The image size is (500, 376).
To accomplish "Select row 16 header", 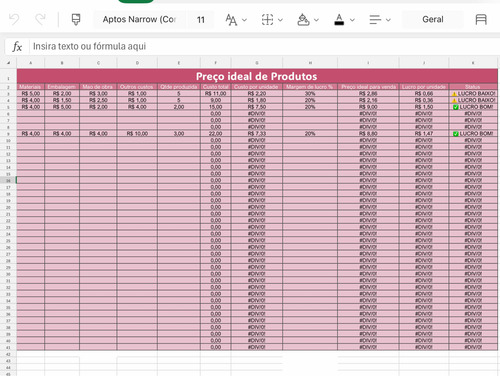I will tap(8, 180).
